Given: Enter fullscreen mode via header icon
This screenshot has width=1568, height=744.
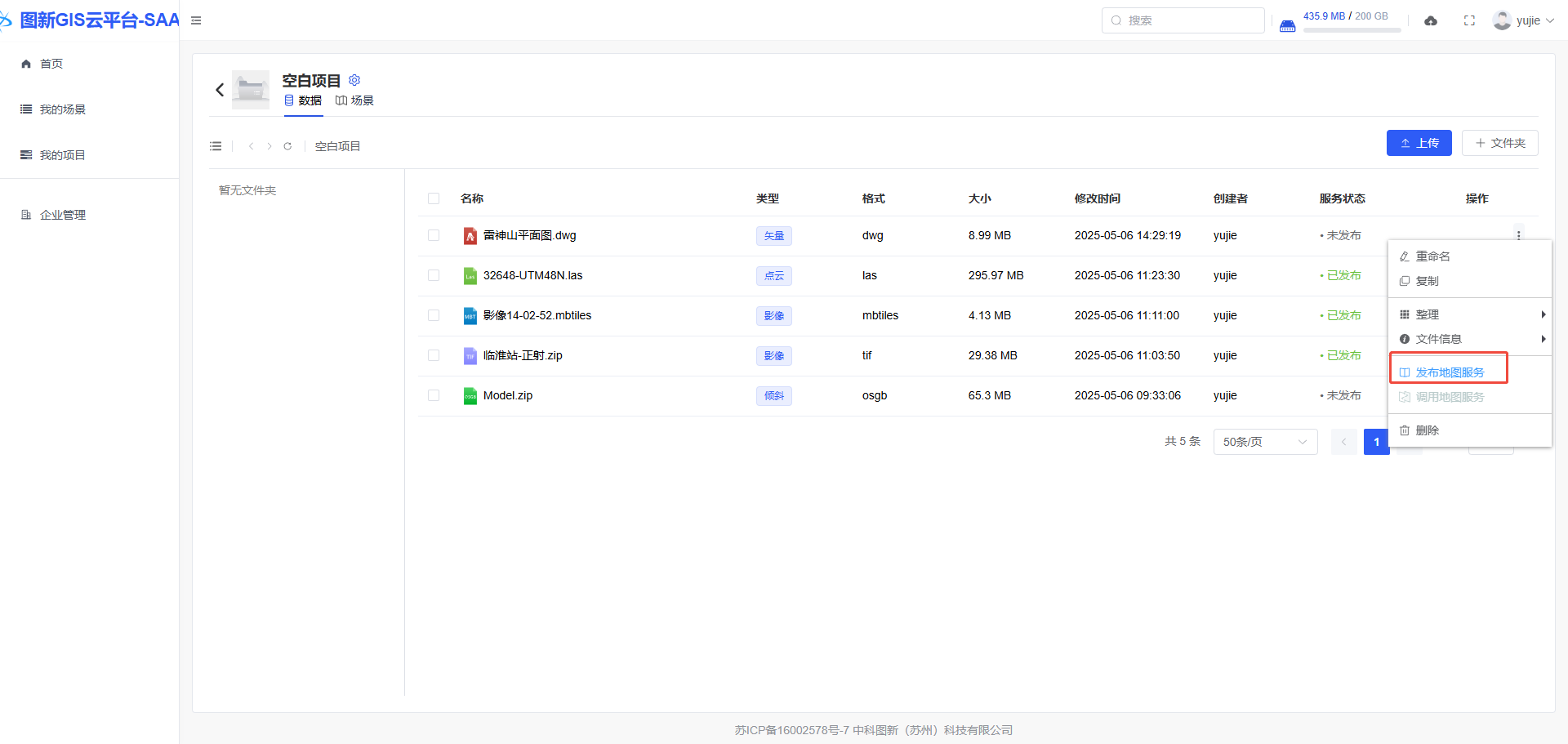Looking at the screenshot, I should (x=1469, y=20).
